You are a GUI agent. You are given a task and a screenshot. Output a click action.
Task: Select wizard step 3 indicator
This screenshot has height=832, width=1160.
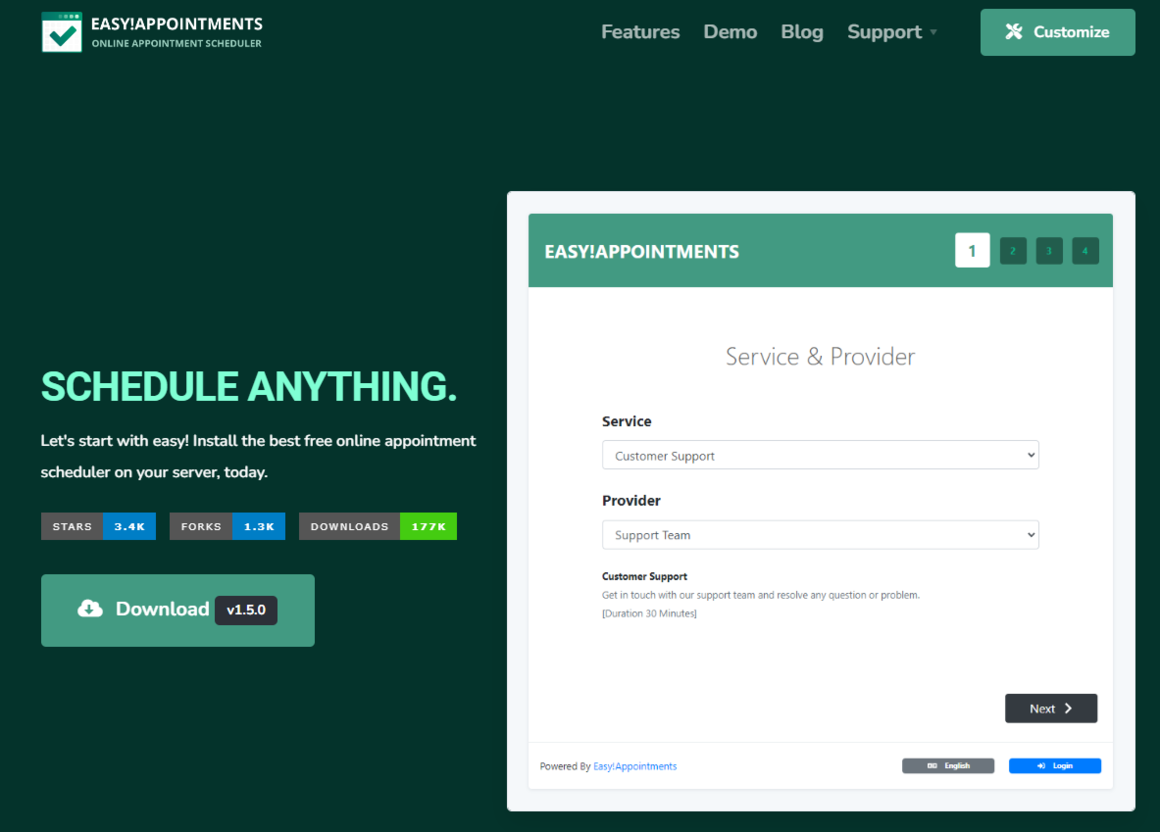1049,251
